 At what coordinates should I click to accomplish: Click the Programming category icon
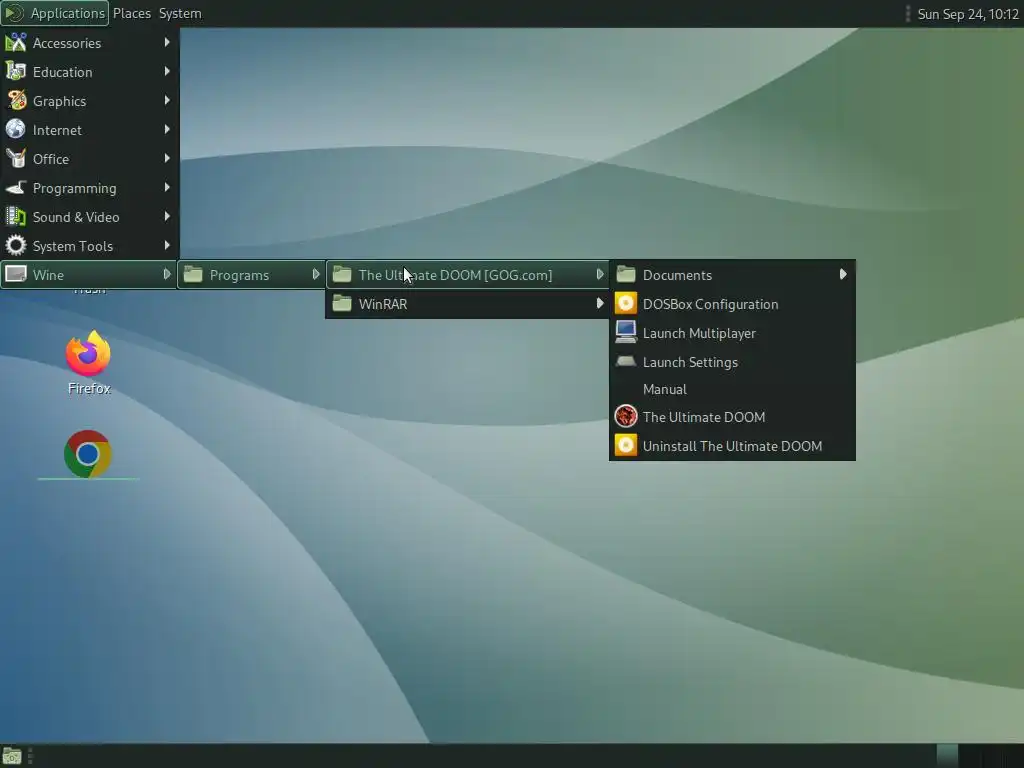click(x=16, y=188)
